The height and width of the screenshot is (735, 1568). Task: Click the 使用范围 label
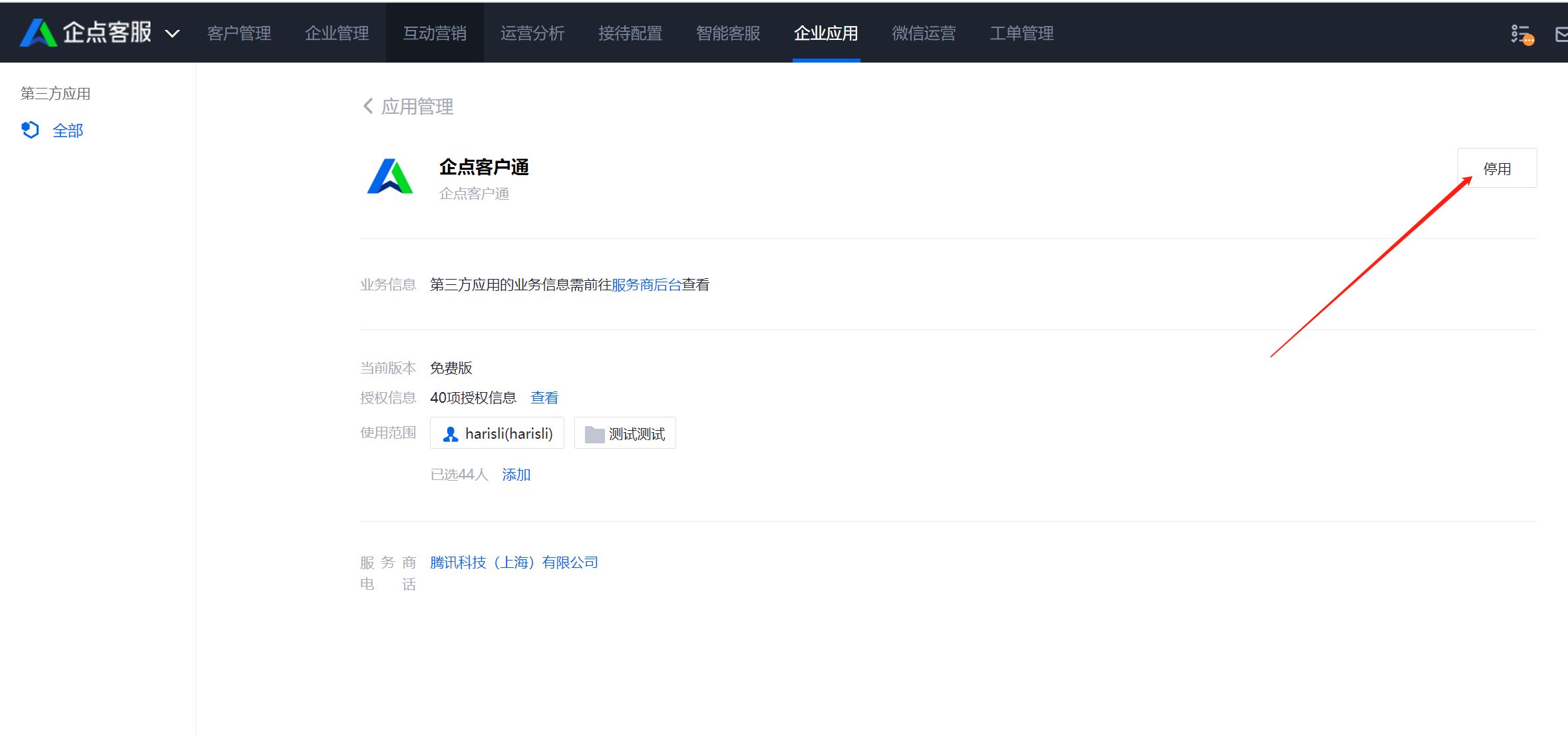tap(388, 433)
